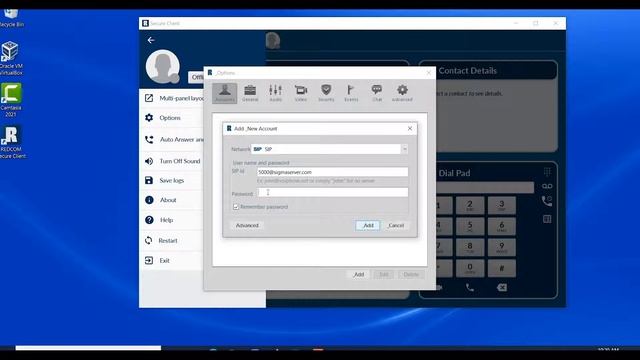Open the About menu entry
640x360 pixels.
(168, 200)
